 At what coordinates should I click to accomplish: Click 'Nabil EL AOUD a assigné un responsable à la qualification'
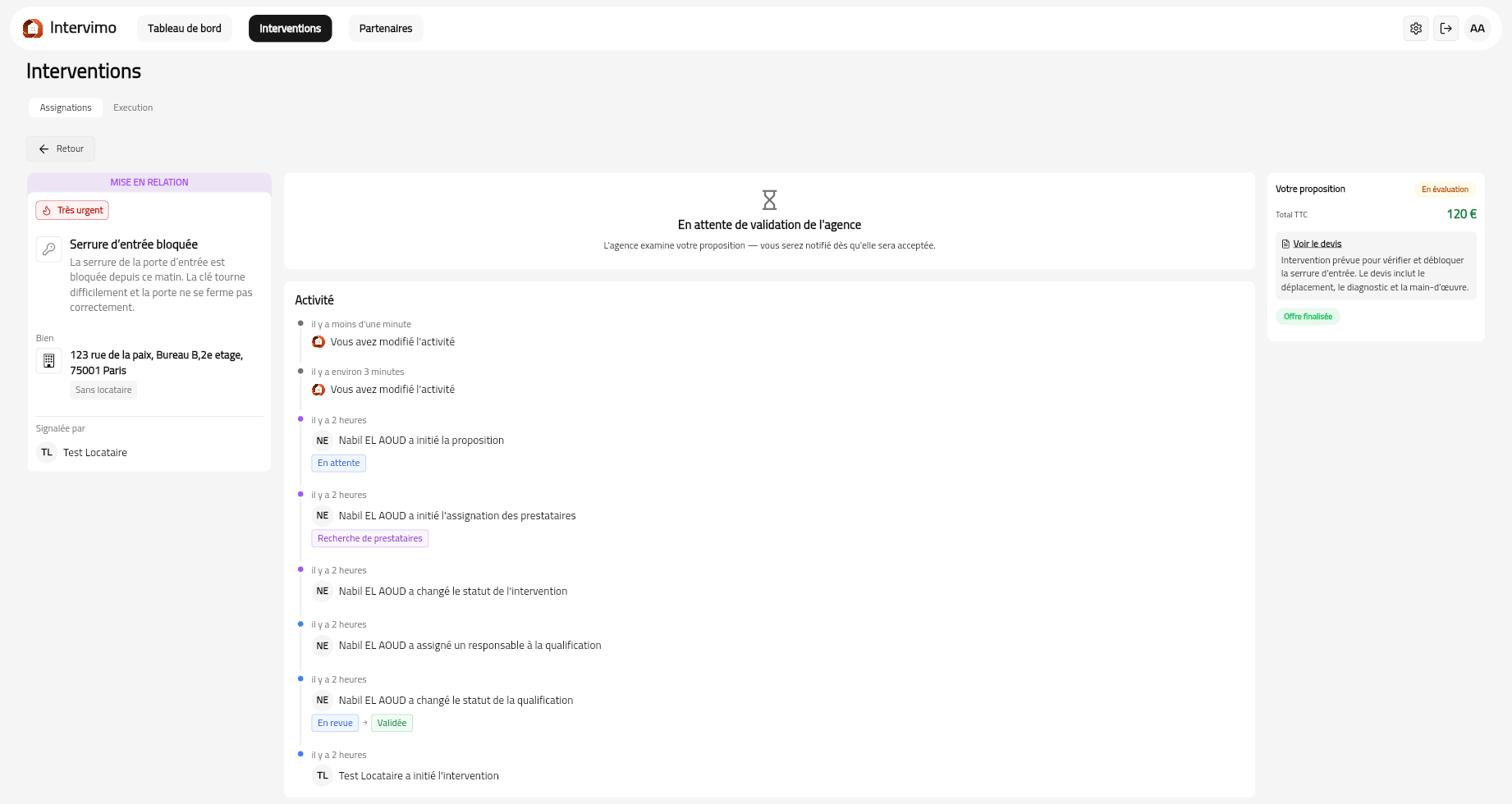[x=470, y=646]
